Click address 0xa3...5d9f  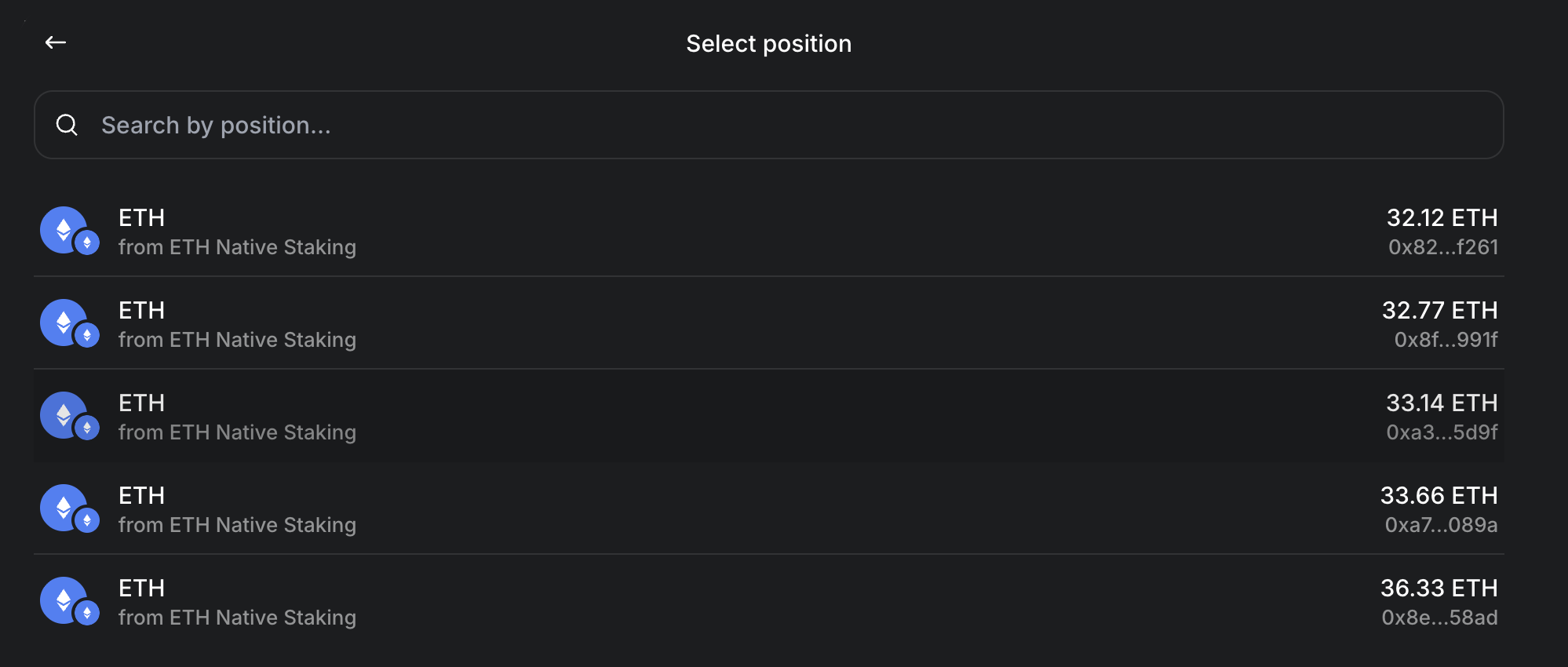pos(1442,432)
